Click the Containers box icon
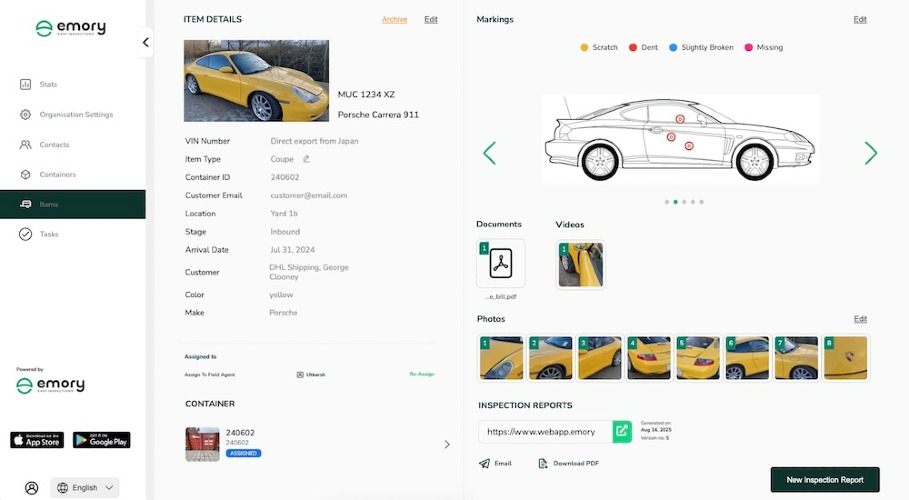 pos(26,175)
